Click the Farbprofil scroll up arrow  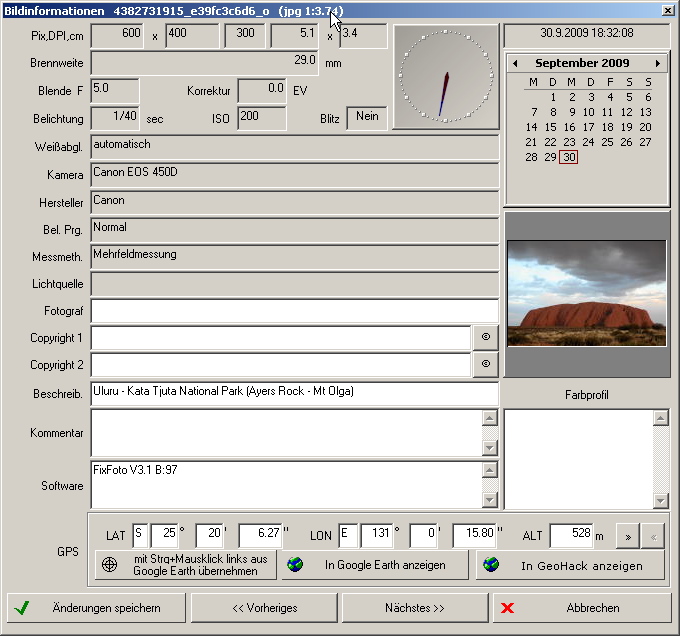pyautogui.click(x=660, y=418)
